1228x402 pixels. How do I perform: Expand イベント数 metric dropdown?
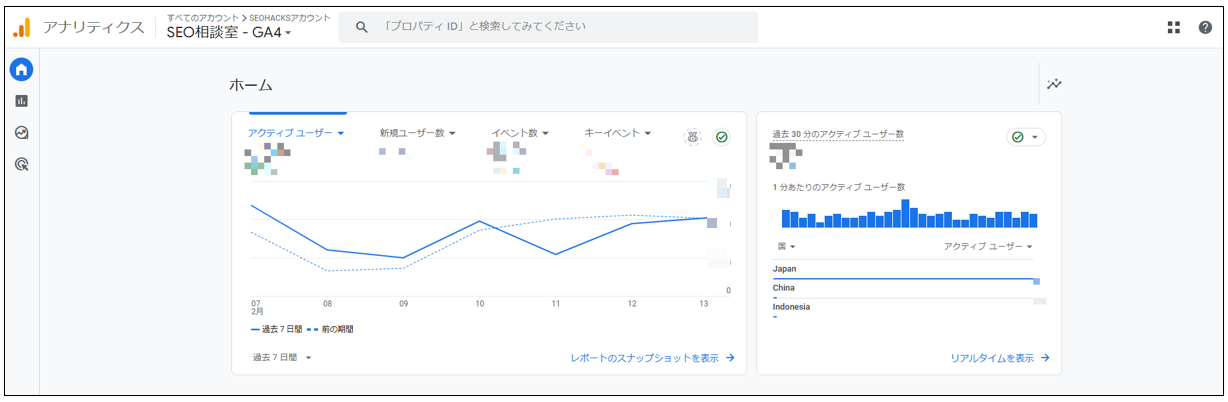(x=520, y=133)
